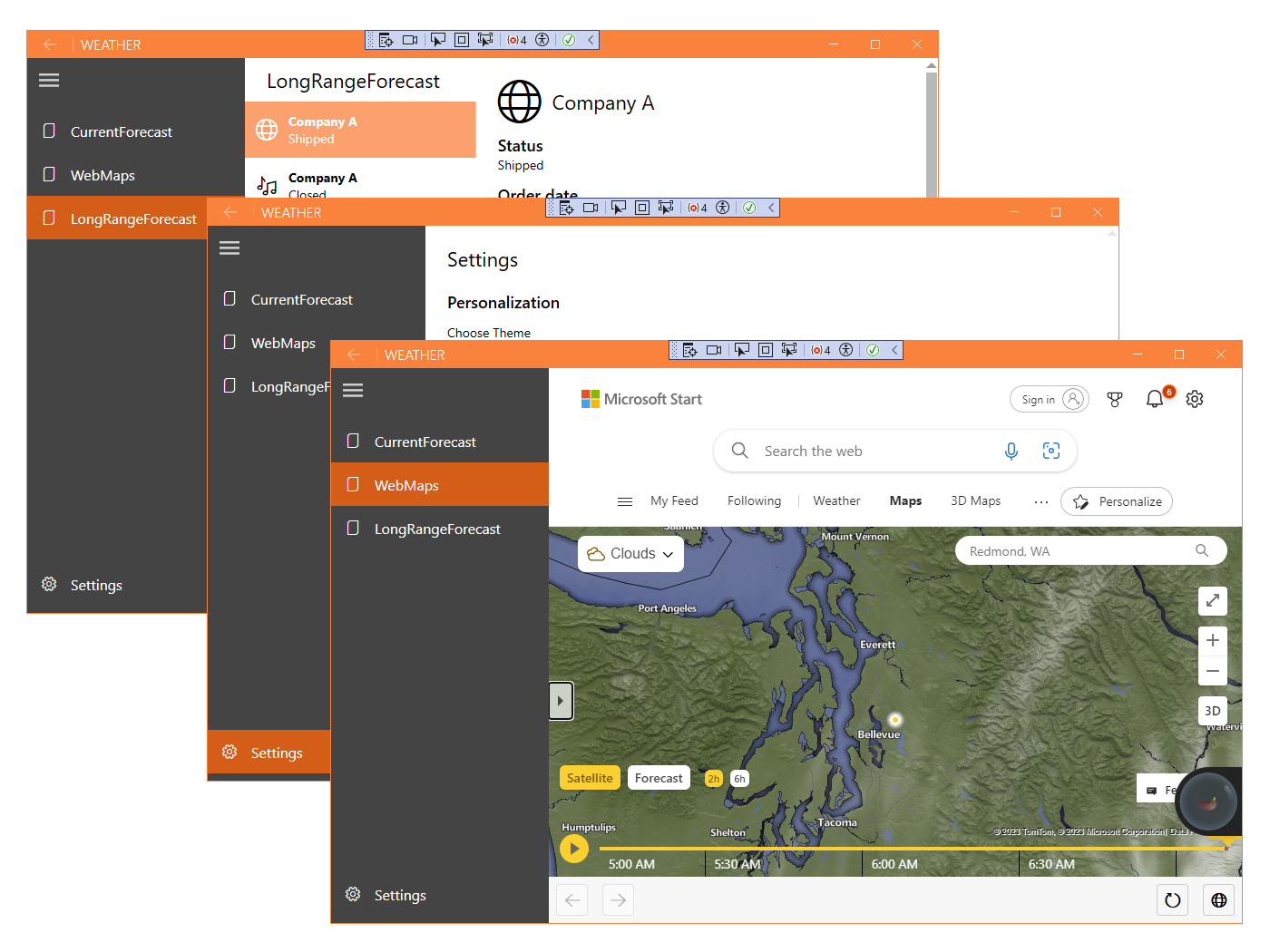The image size is (1270, 952).
Task: Open Microsoft Start settings gear
Action: coord(1195,399)
